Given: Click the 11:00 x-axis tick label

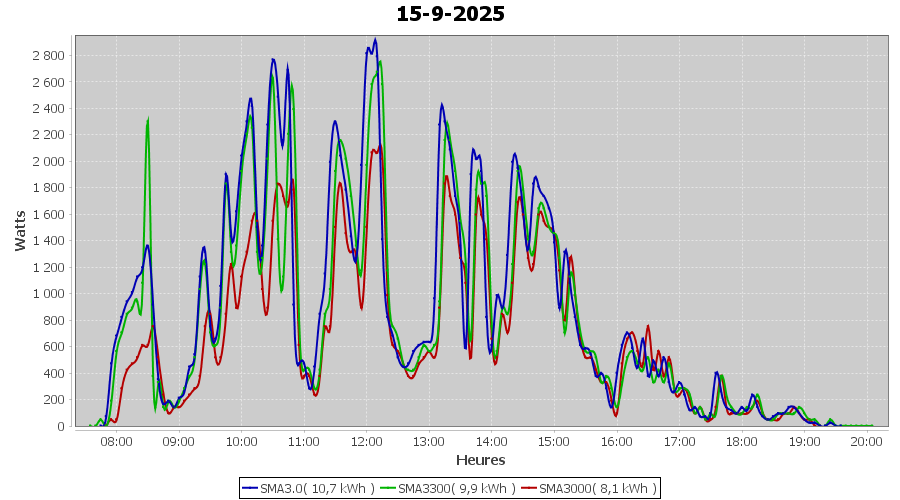Looking at the screenshot, I should 304,442.
